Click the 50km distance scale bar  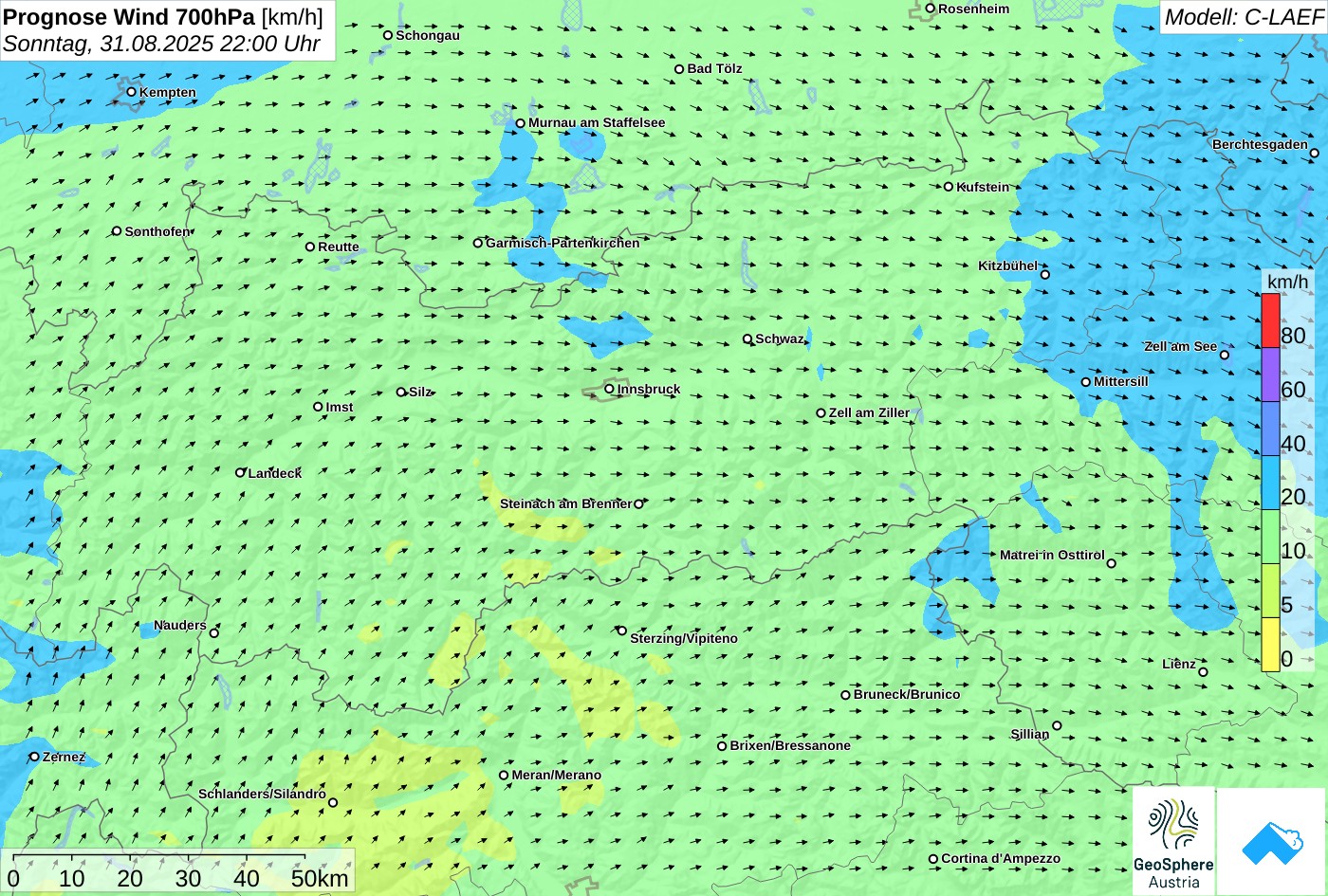(x=159, y=858)
